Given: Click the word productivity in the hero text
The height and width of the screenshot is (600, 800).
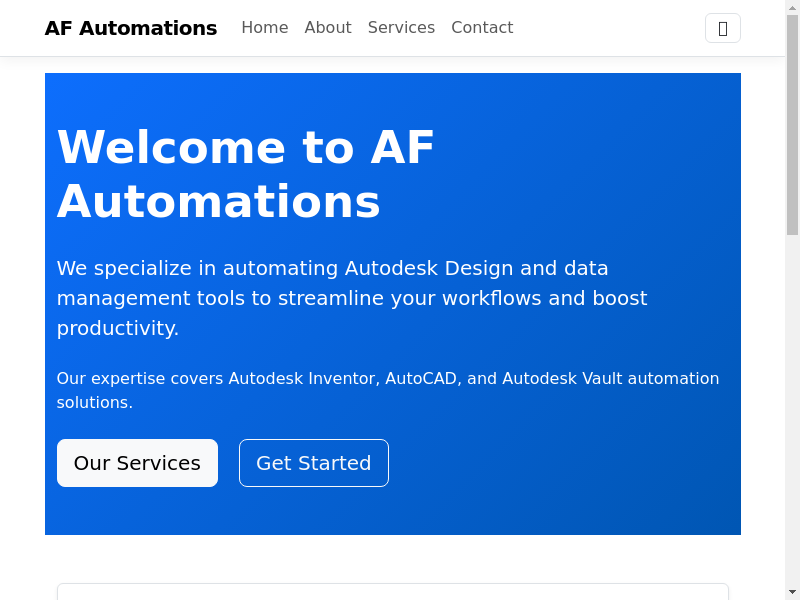Looking at the screenshot, I should tap(117, 328).
